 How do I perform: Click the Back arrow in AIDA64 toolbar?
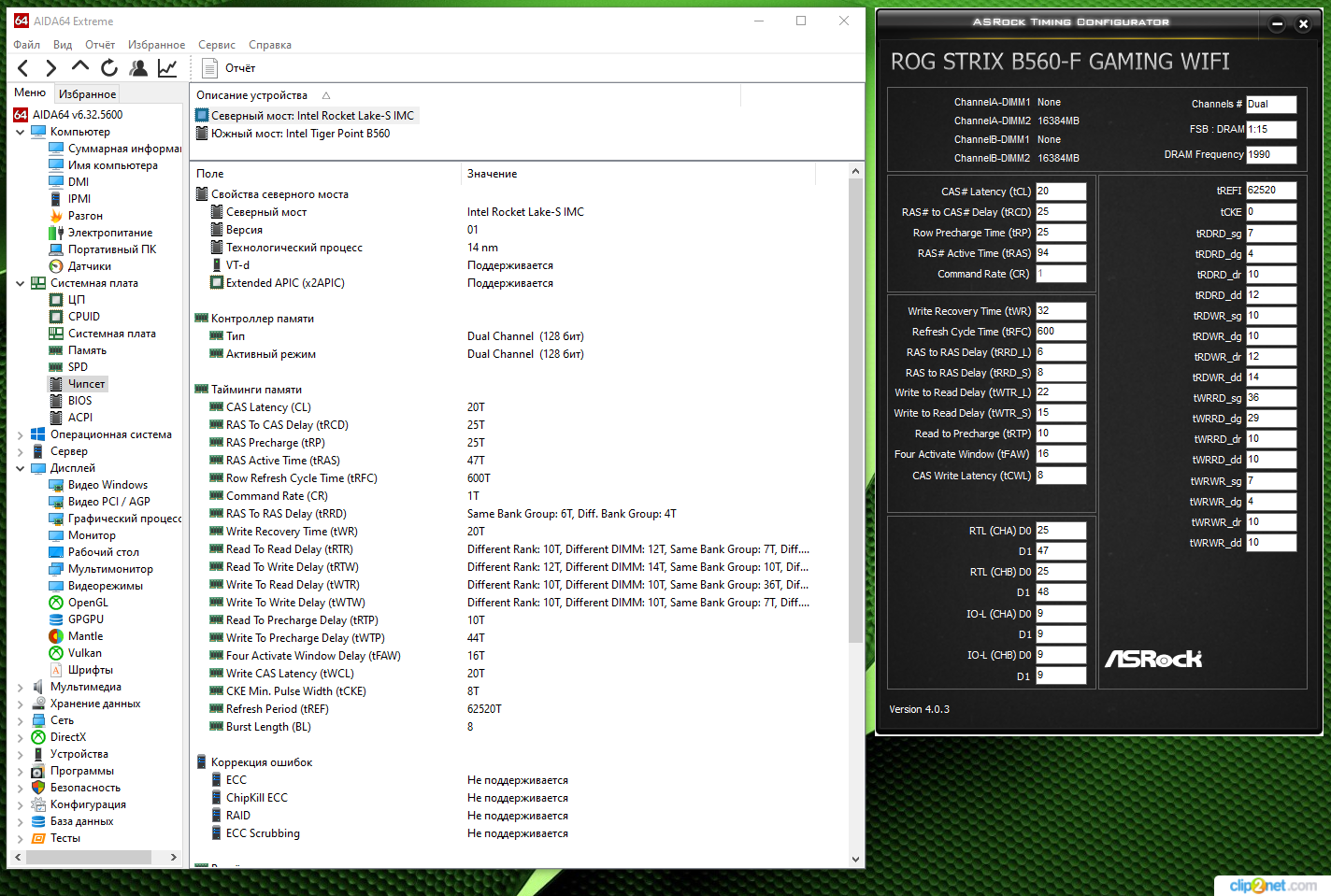point(24,67)
